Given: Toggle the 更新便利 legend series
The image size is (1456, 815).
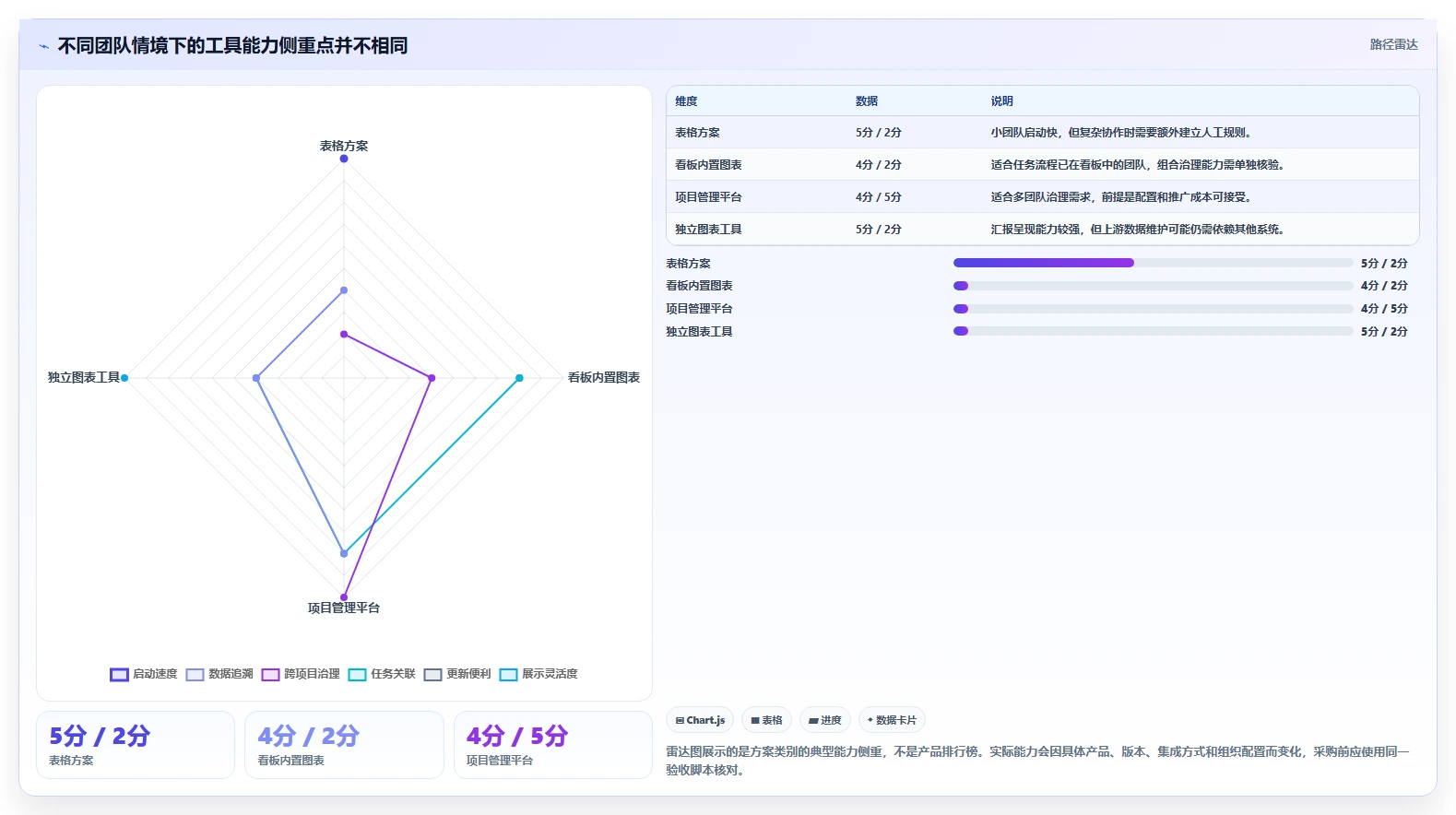Looking at the screenshot, I should (x=457, y=674).
